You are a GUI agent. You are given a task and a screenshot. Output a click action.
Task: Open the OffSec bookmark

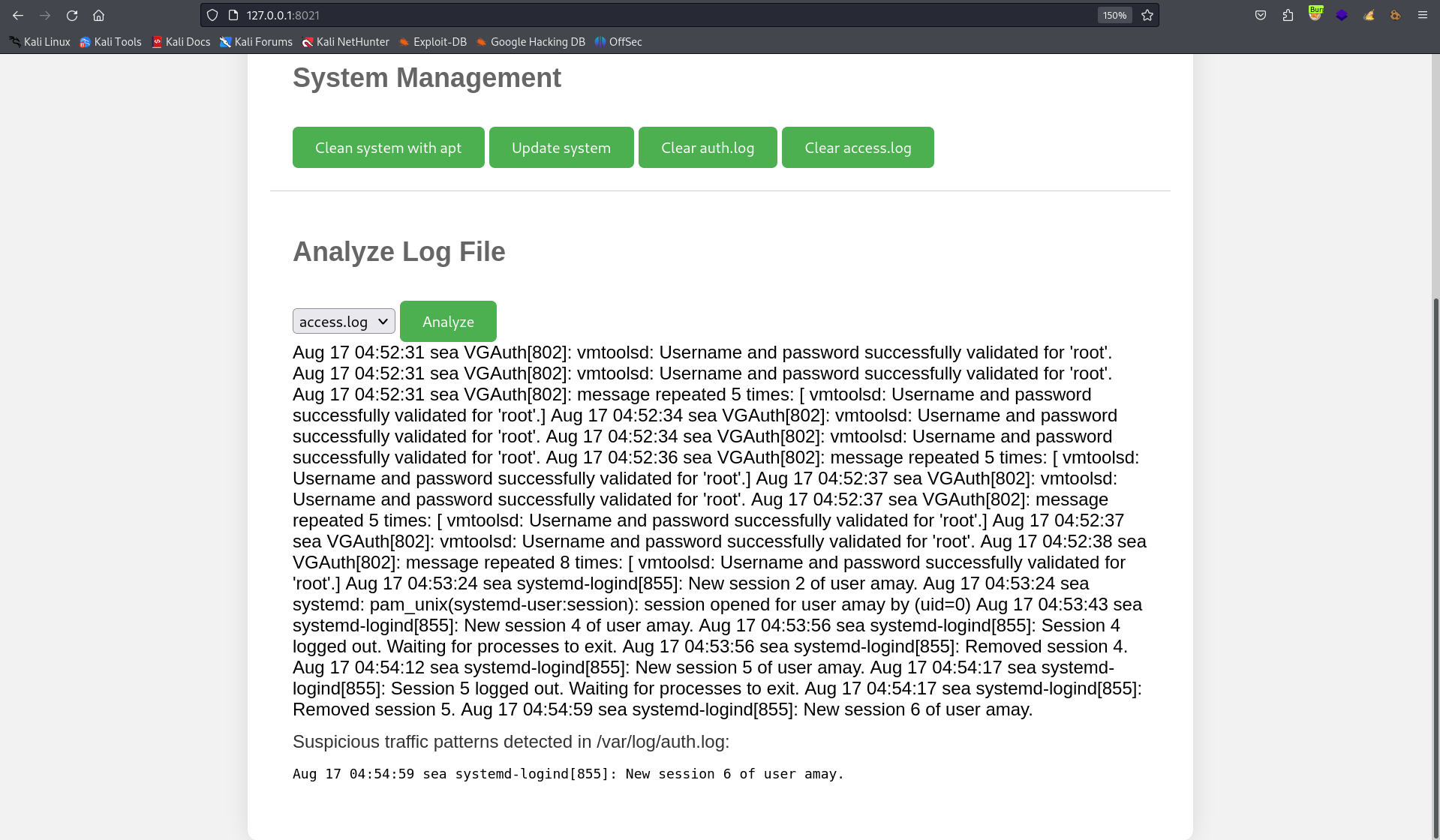(x=618, y=42)
